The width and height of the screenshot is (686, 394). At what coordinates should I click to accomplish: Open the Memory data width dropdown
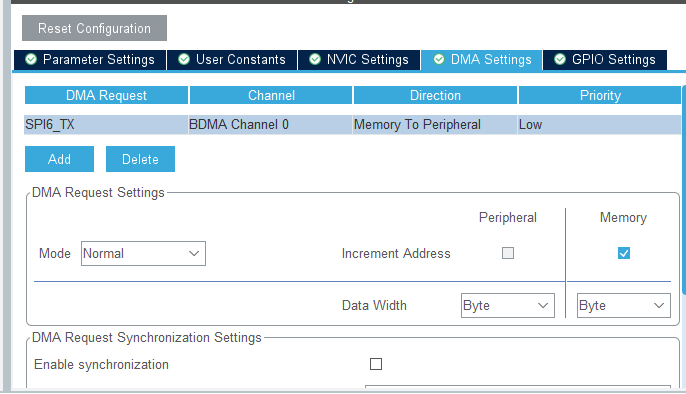click(624, 306)
